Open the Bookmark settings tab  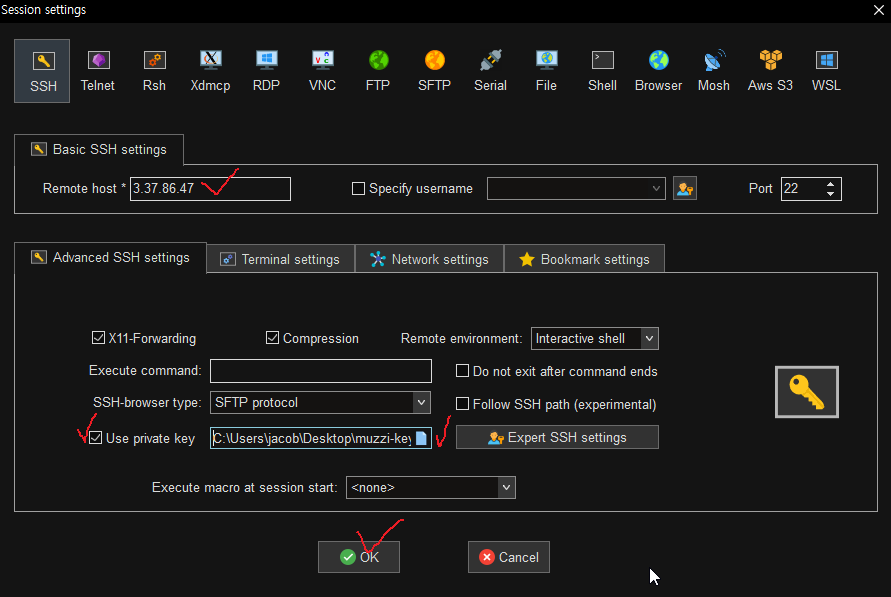click(x=584, y=259)
